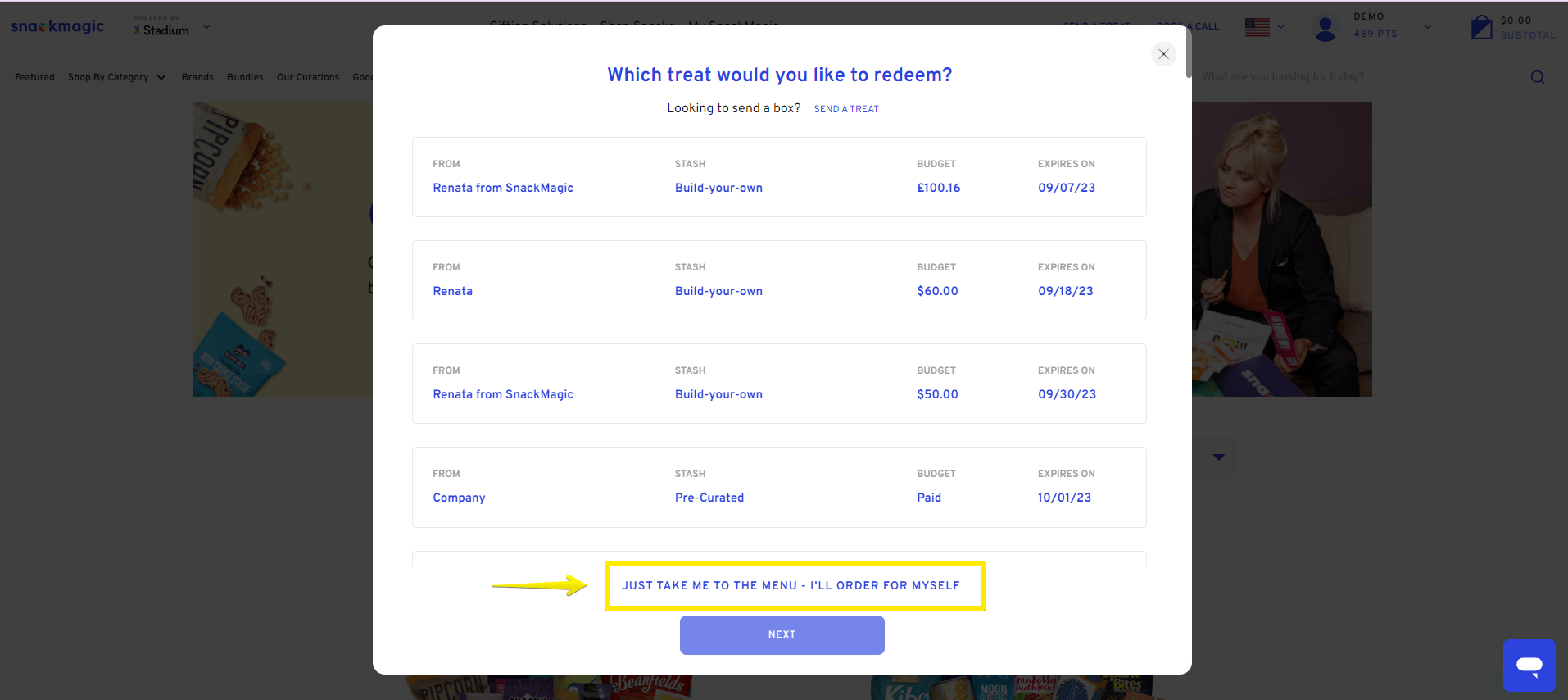Screen dimensions: 1568x700
Task: Click the woman with snack box banner
Action: [1282, 249]
